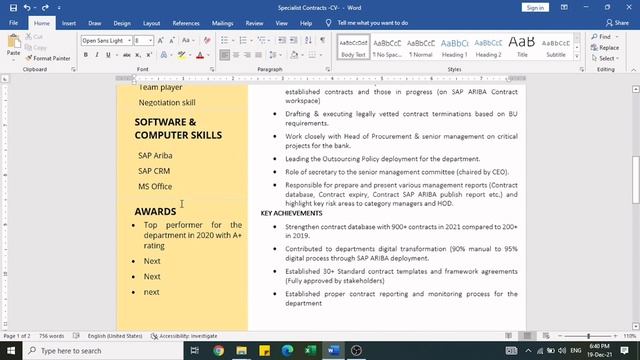This screenshot has height=360, width=640.
Task: Clear all formatting from selection
Action: click(207, 40)
